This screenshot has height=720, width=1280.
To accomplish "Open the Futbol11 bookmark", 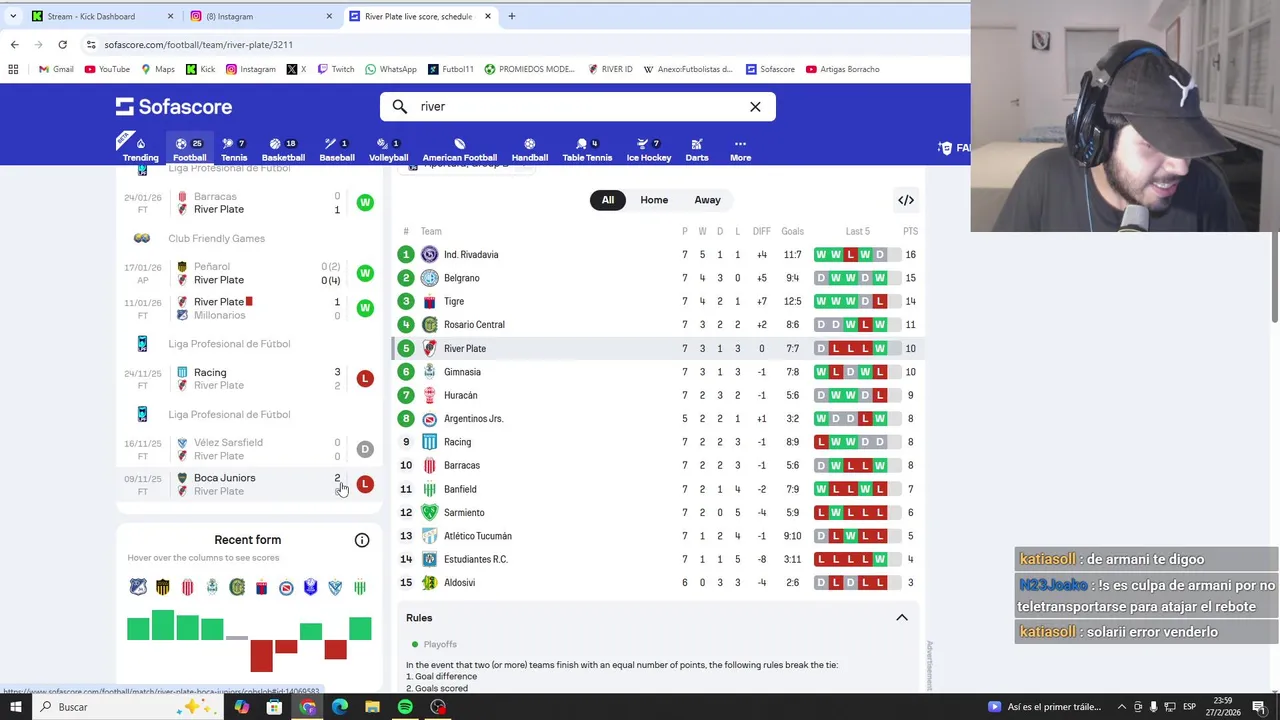I will tap(451, 69).
